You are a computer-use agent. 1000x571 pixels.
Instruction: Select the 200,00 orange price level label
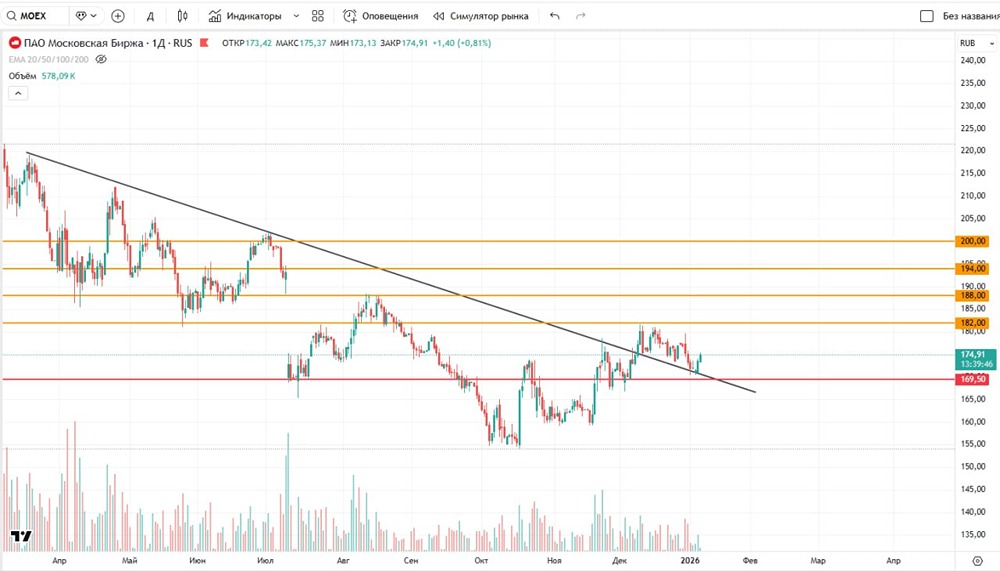(x=973, y=241)
